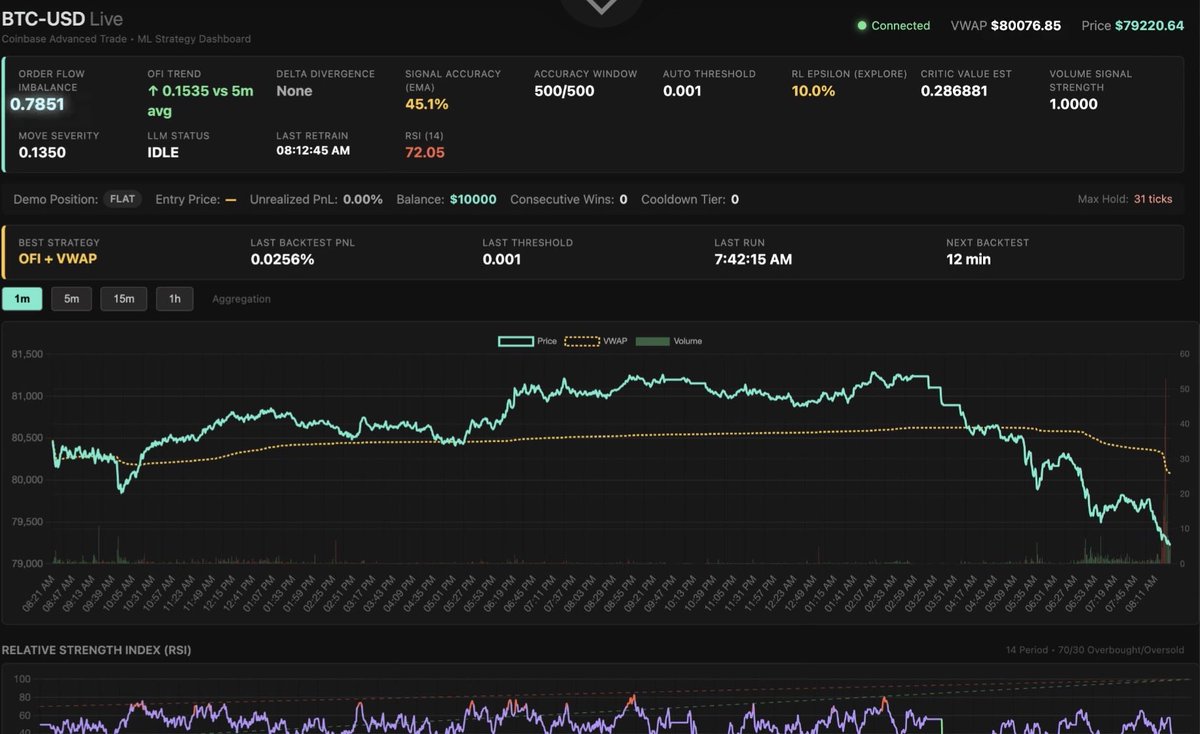The image size is (1200, 734).
Task: Click the Connected status label
Action: click(x=900, y=26)
